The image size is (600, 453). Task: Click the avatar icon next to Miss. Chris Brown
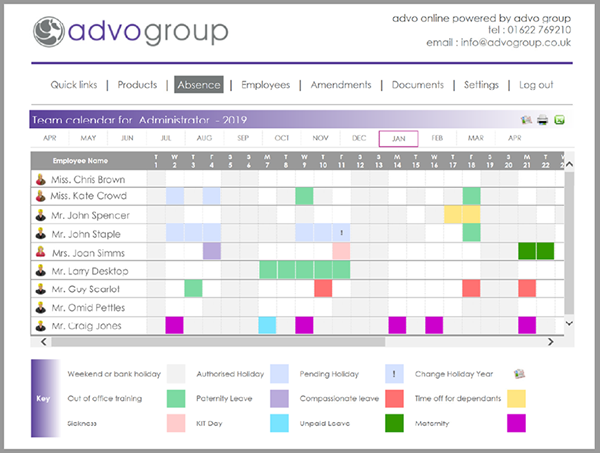coord(40,178)
